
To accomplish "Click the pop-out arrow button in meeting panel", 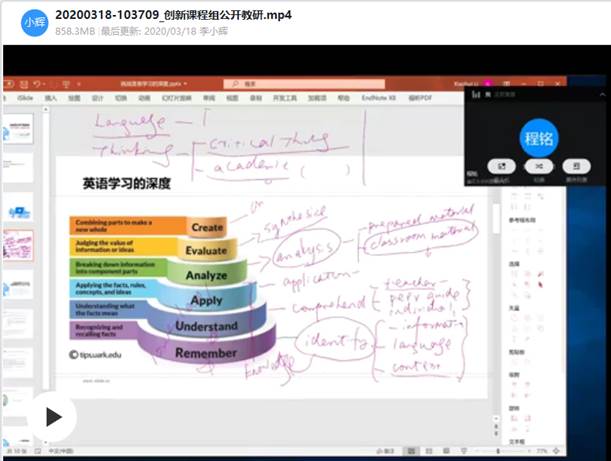I will (500, 165).
